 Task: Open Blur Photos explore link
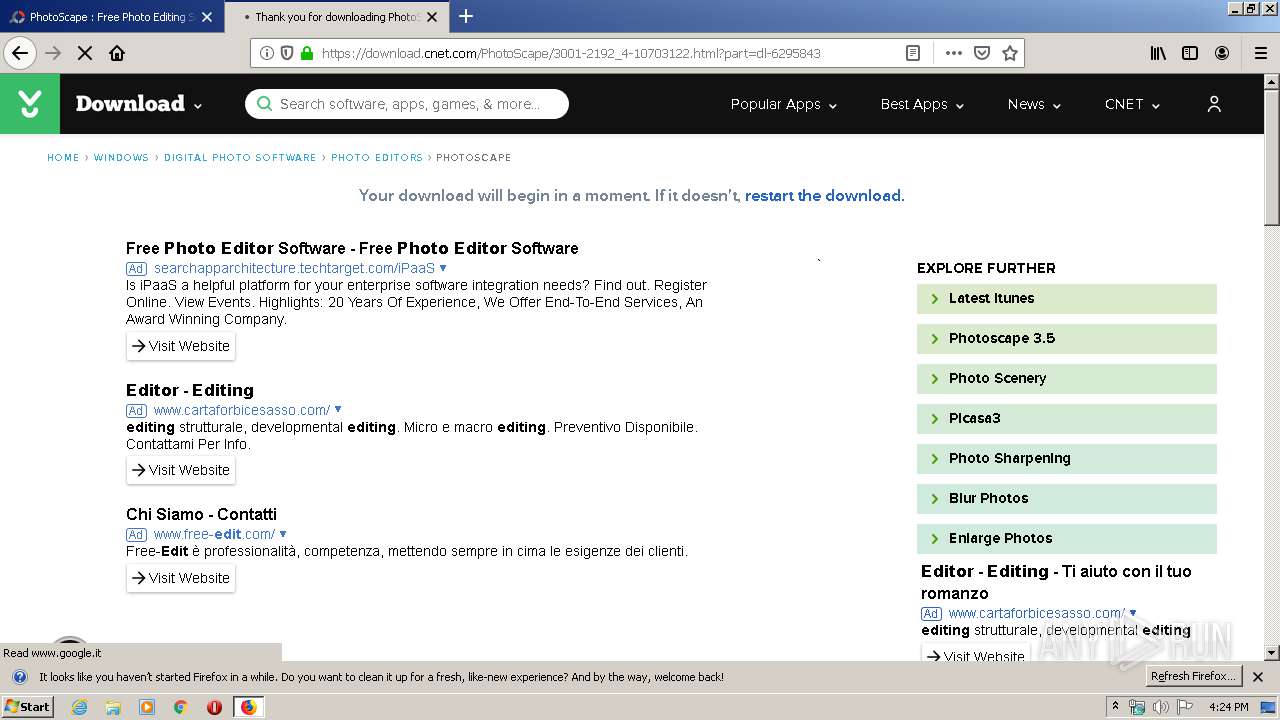coord(1067,498)
